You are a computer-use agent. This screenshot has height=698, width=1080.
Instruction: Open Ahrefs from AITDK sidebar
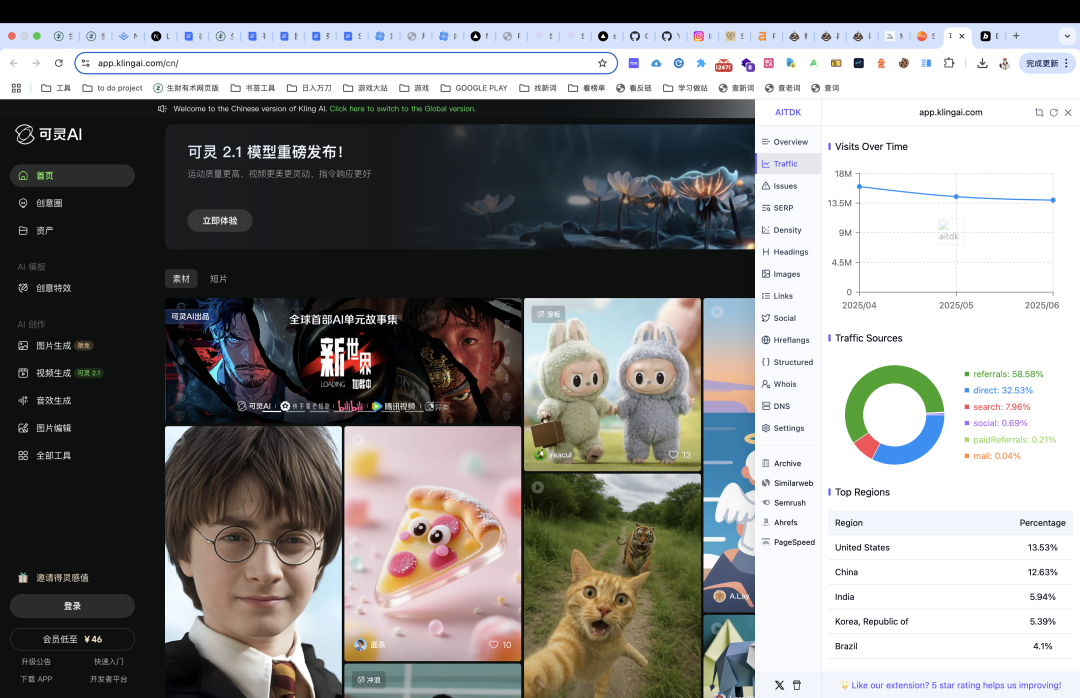point(780,522)
